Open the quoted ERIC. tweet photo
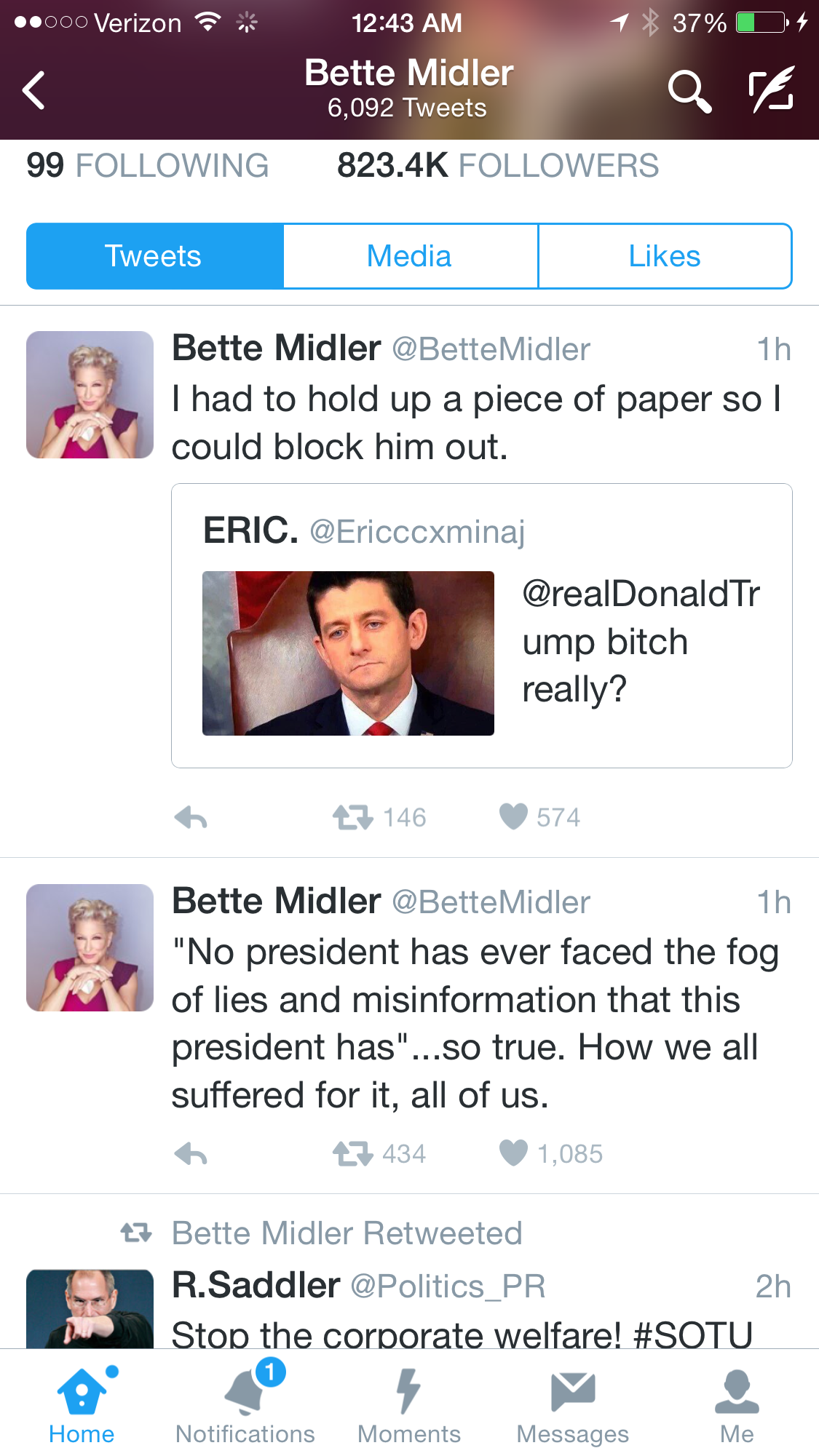The image size is (819, 1456). pos(348,653)
